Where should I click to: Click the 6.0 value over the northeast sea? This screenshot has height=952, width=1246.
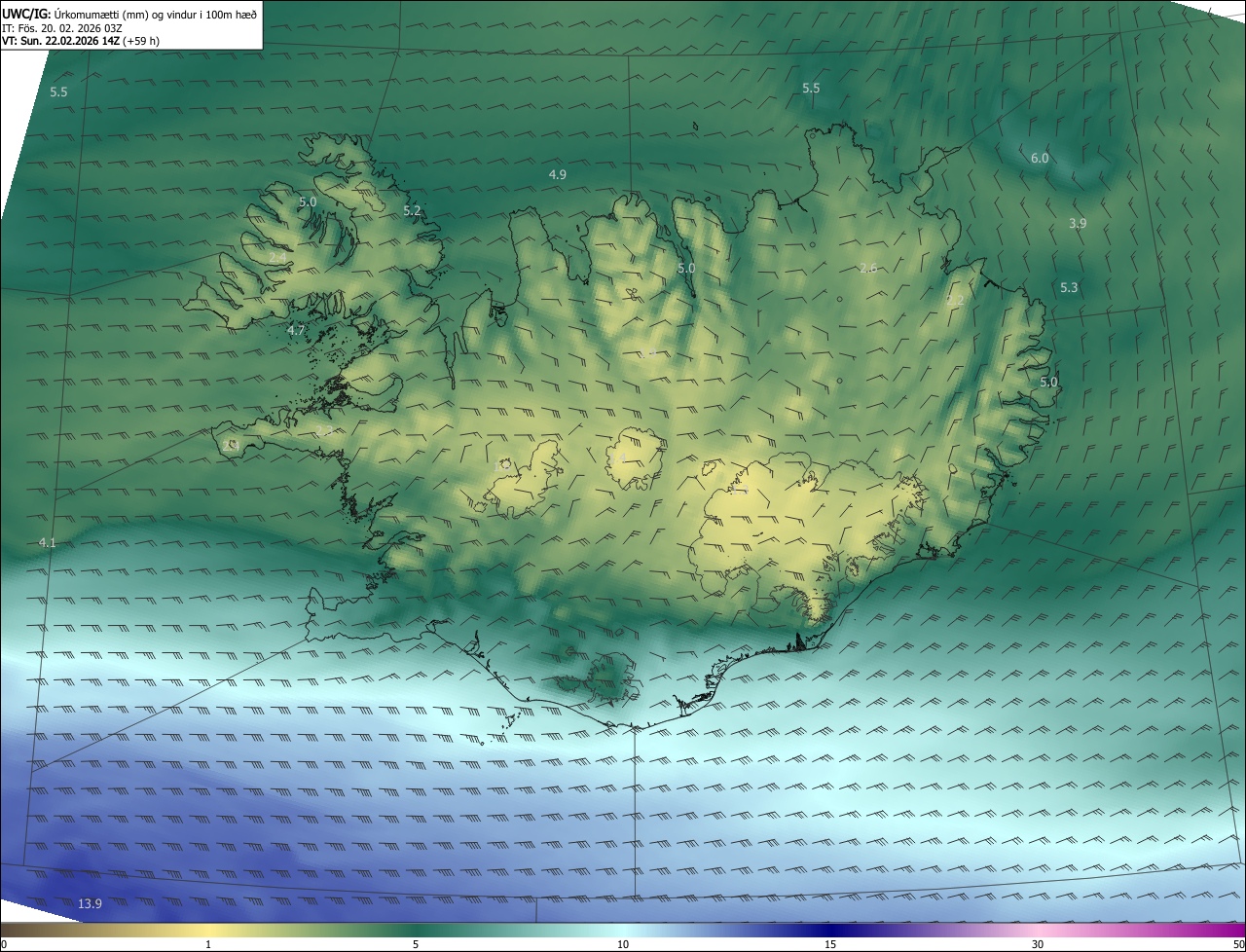tap(1040, 158)
